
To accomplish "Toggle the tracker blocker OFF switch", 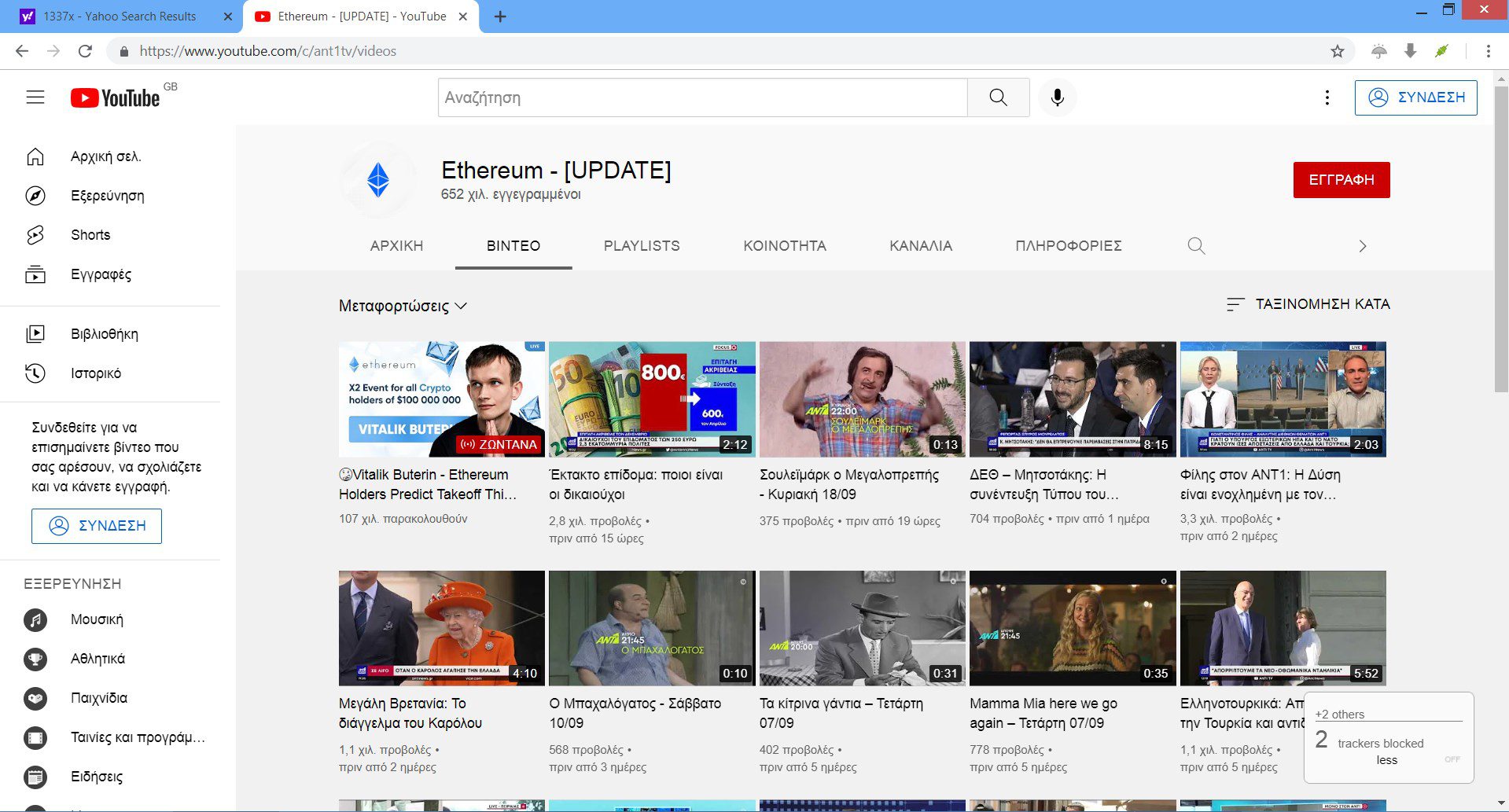I will click(1452, 759).
